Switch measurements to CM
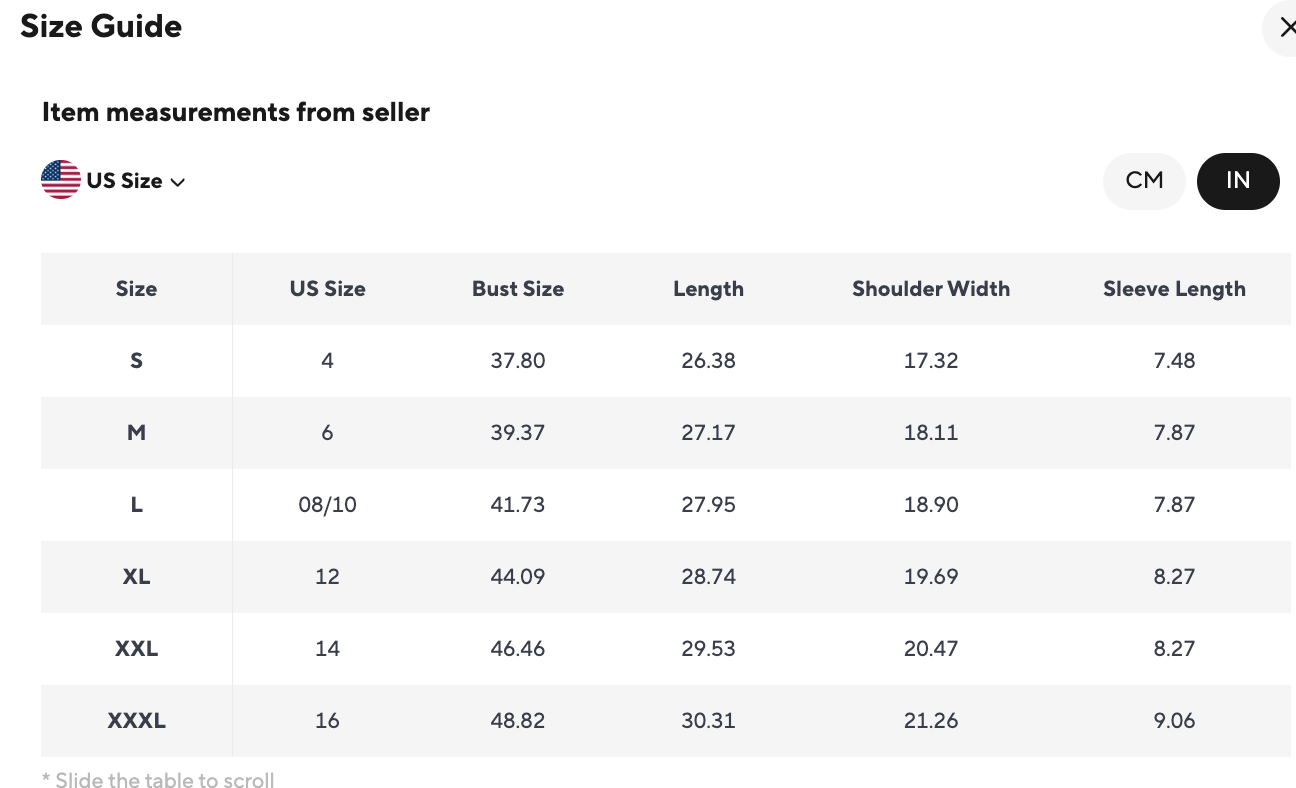Screen dimensions: 1296x788 (1144, 181)
